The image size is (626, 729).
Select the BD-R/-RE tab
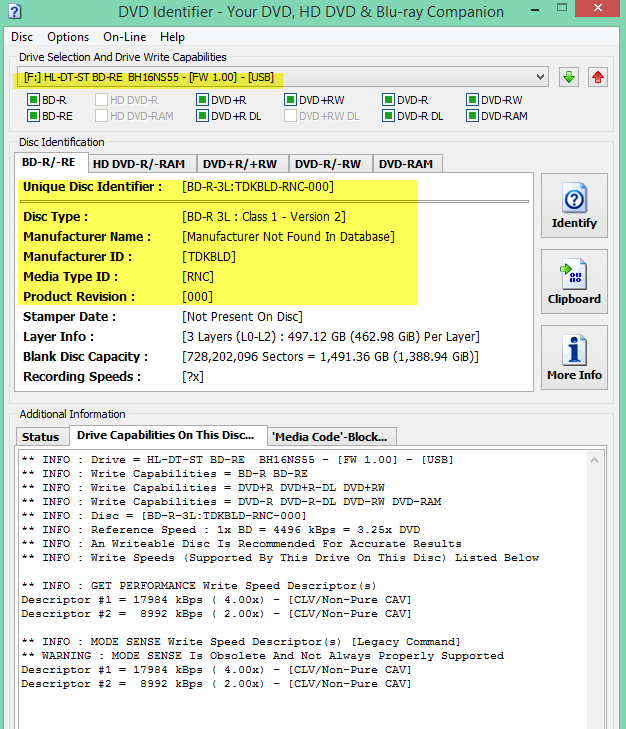click(49, 162)
